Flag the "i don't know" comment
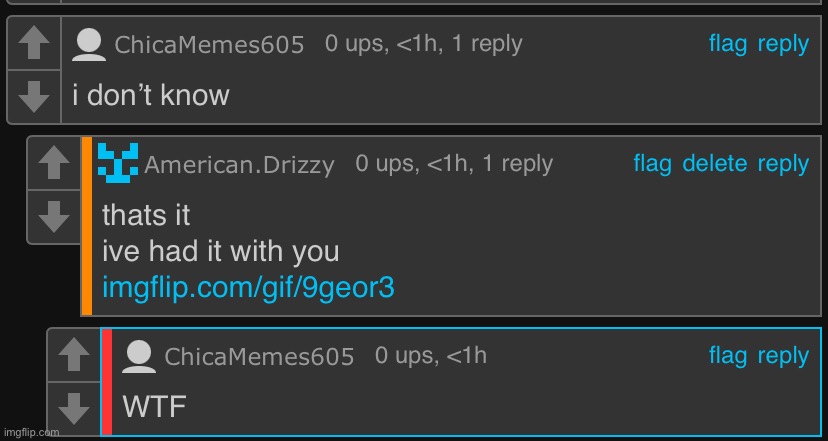The height and width of the screenshot is (441, 828). point(728,44)
